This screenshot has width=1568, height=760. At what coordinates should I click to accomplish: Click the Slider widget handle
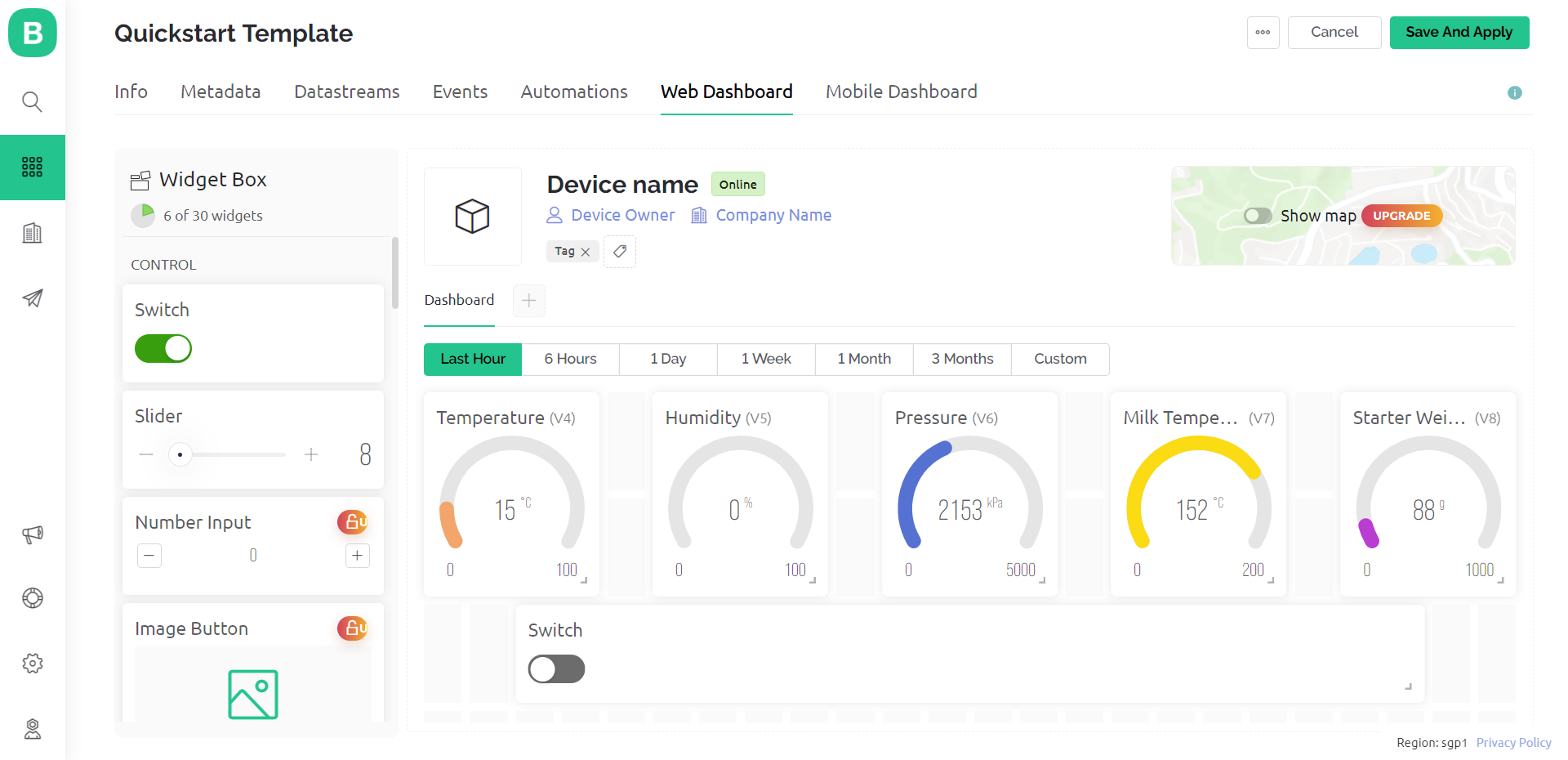[180, 454]
